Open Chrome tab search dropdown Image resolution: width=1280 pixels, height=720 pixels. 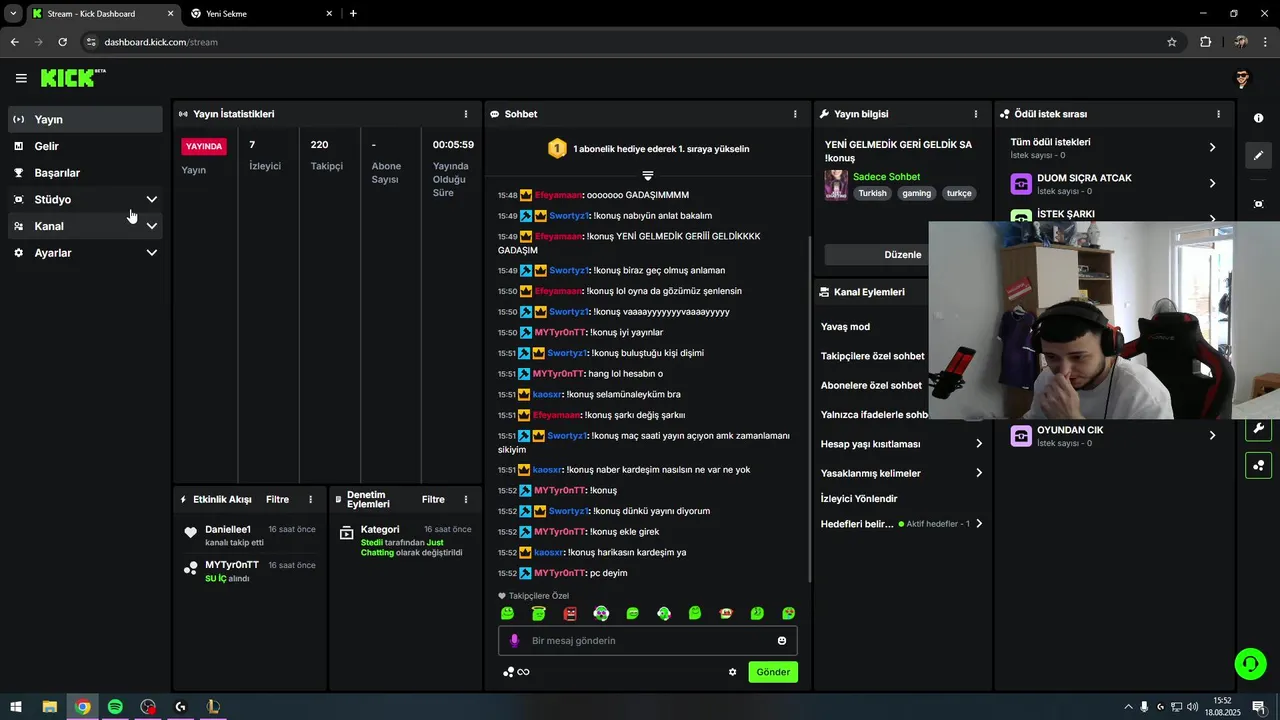click(x=13, y=14)
